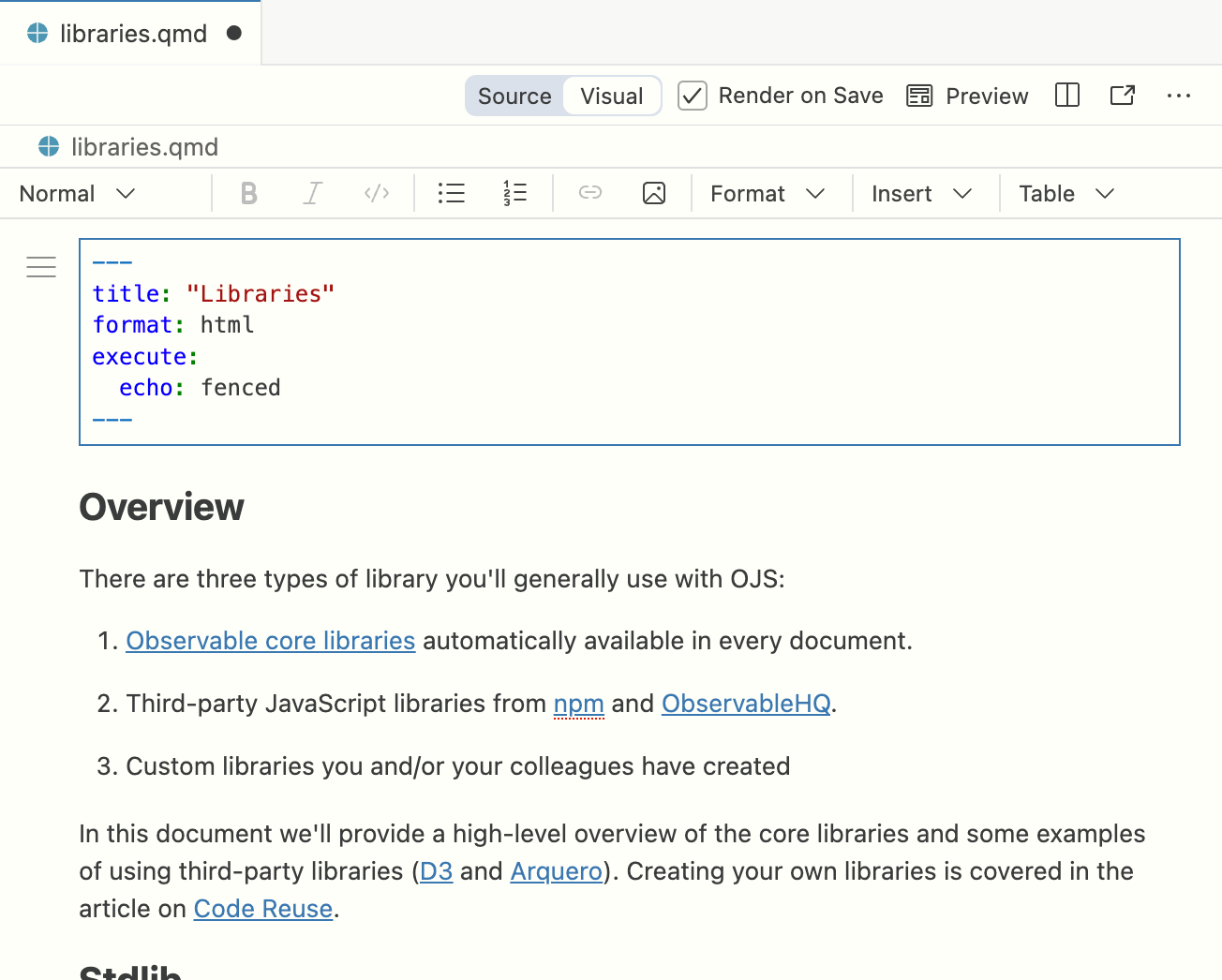The width and height of the screenshot is (1222, 980).
Task: Insert a hyperlink
Action: coord(589,193)
